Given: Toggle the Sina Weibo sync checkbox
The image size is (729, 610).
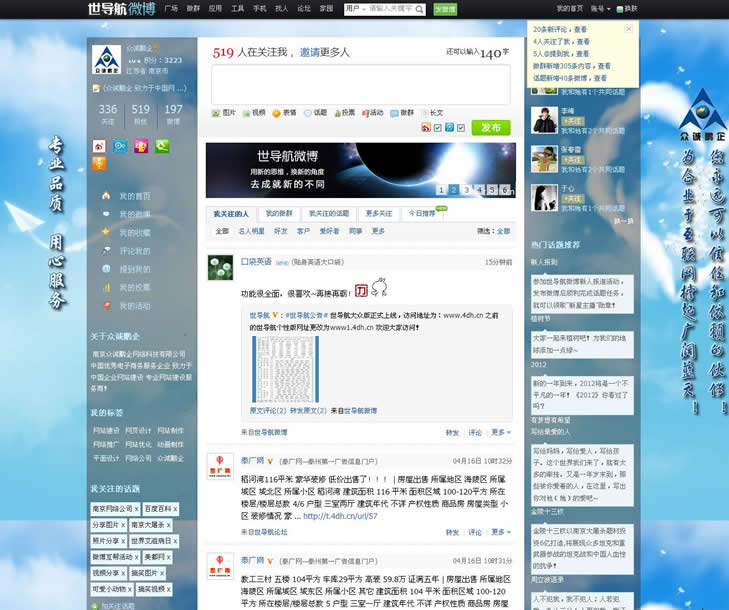Looking at the screenshot, I should (x=437, y=128).
